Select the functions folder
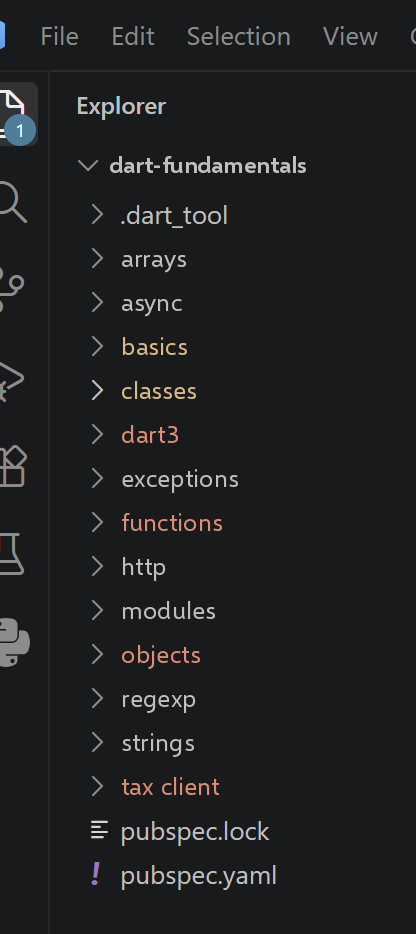The width and height of the screenshot is (416, 934). [x=172, y=523]
